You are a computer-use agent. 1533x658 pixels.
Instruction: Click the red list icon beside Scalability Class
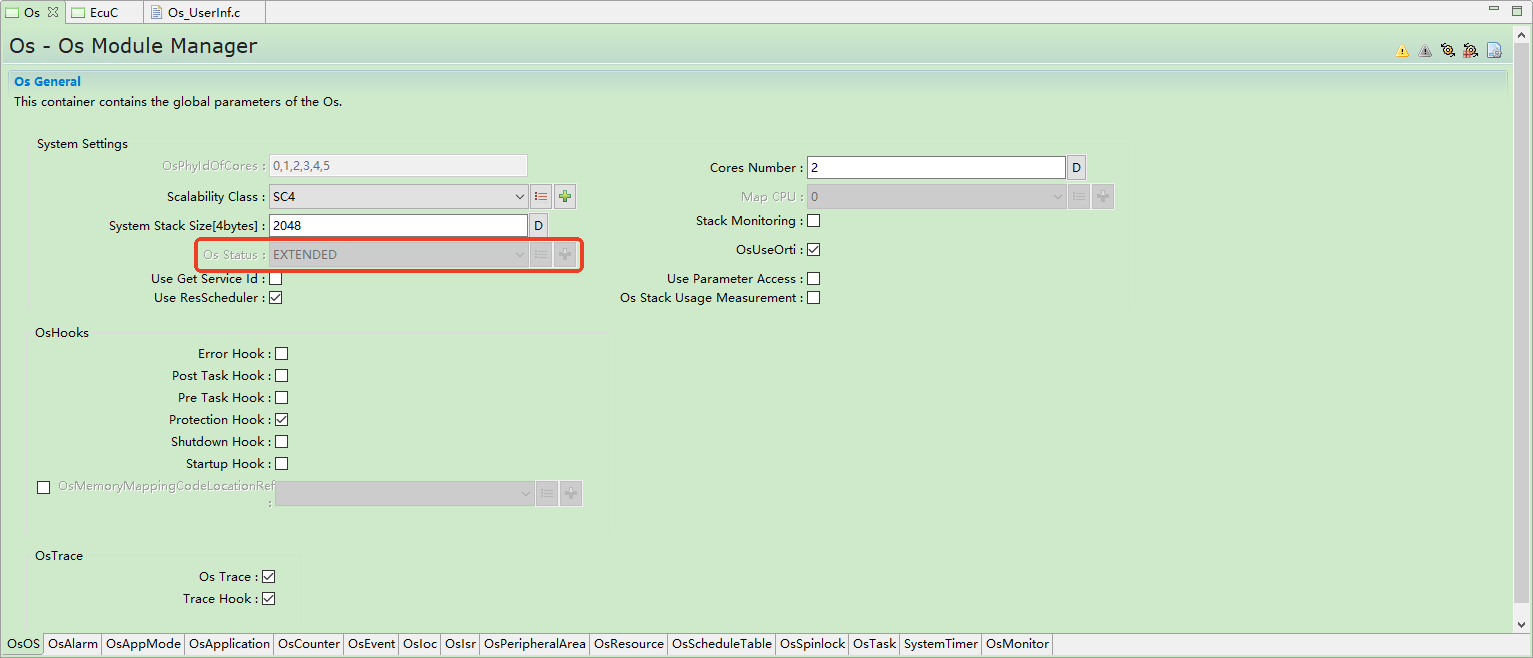pos(541,197)
